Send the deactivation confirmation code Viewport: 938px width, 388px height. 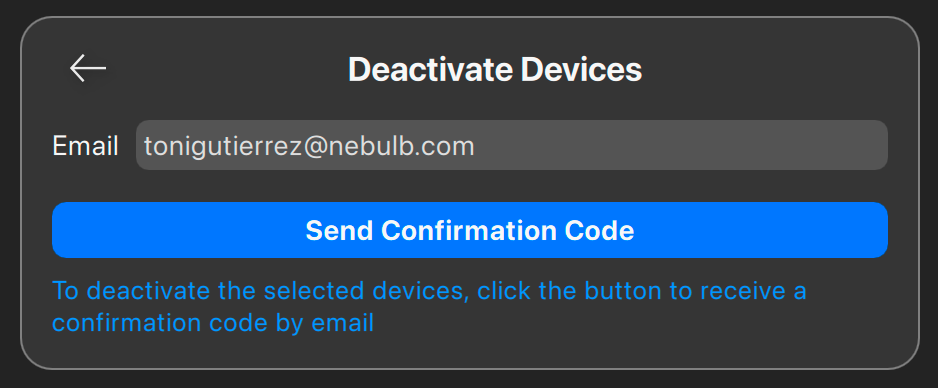coord(470,230)
